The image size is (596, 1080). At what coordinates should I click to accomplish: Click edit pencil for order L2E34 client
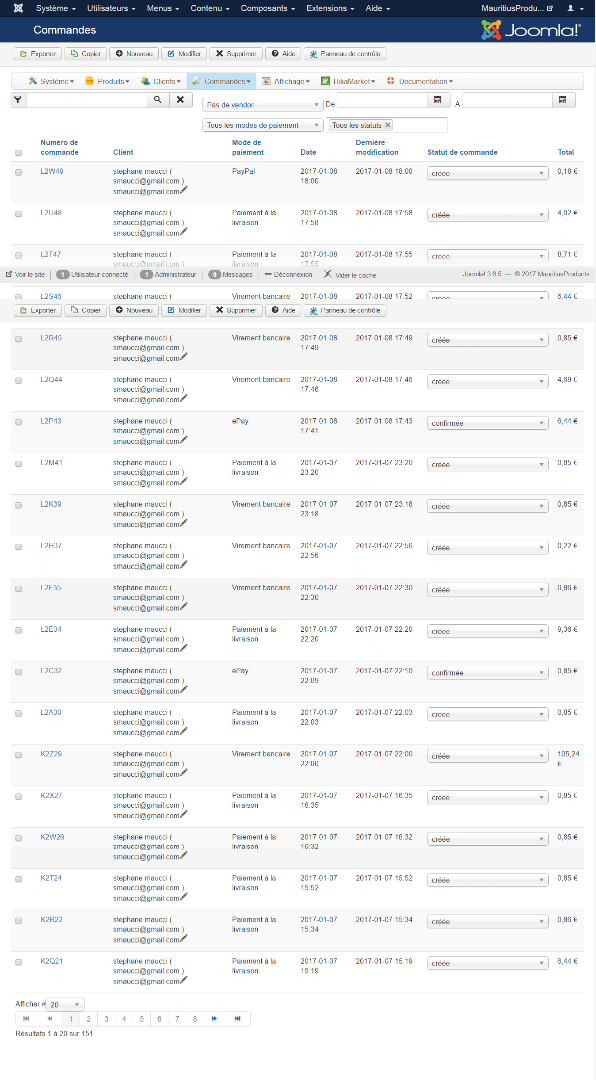tap(184, 648)
